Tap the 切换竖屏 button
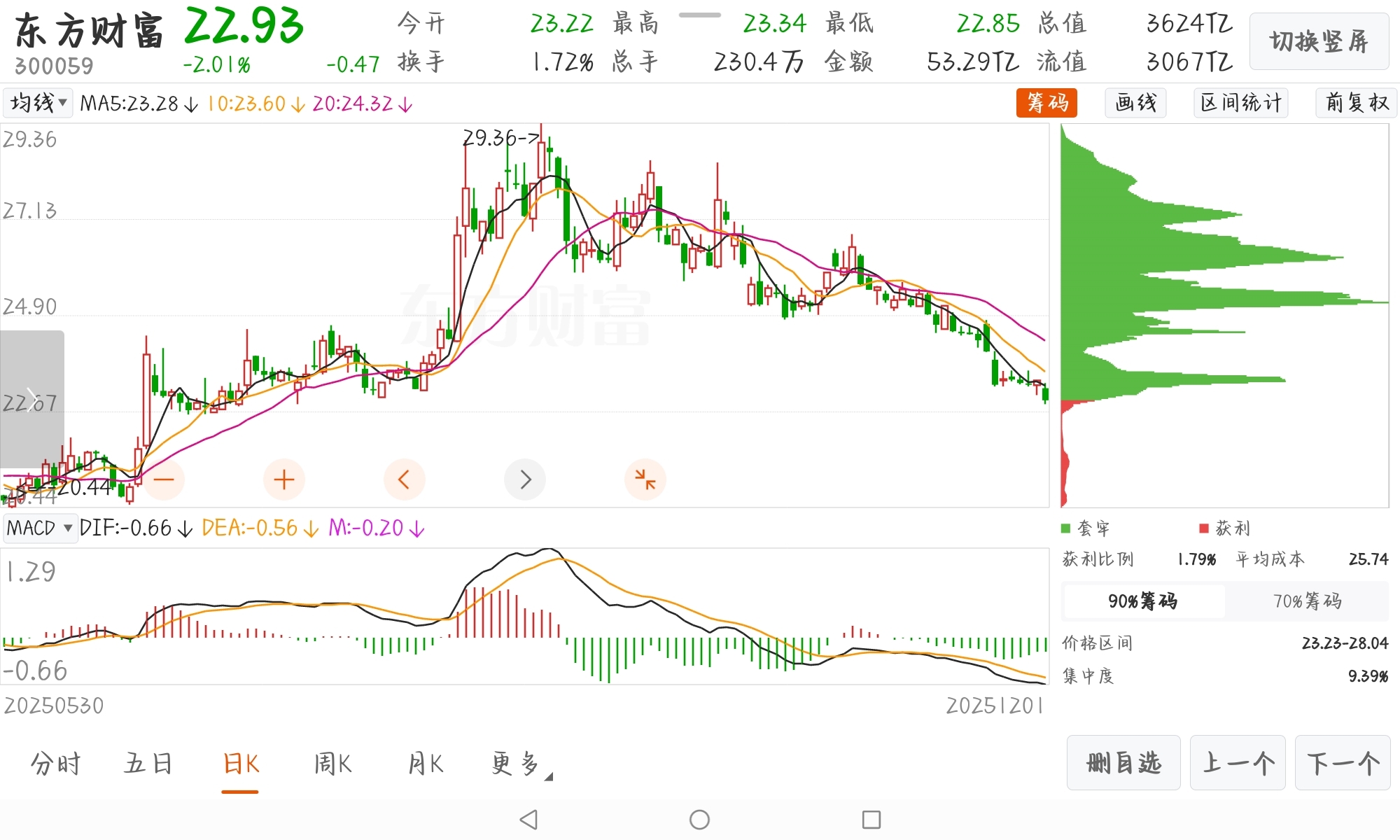 tap(1318, 41)
